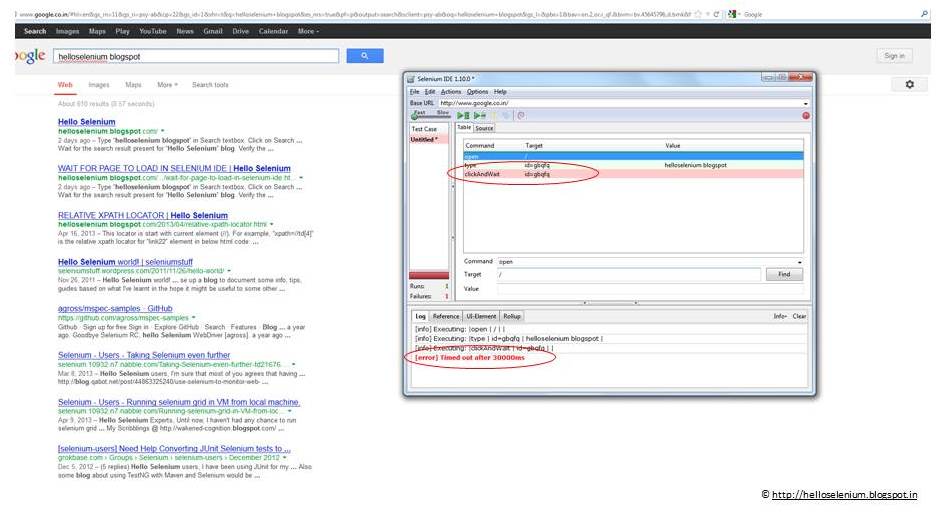Adjust the Fast-Slow speed slider
936x514 pixels.
coord(415,116)
